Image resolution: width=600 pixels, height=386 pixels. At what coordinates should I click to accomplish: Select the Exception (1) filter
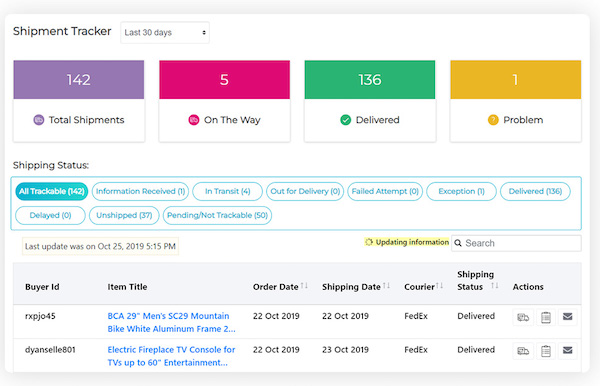click(461, 191)
